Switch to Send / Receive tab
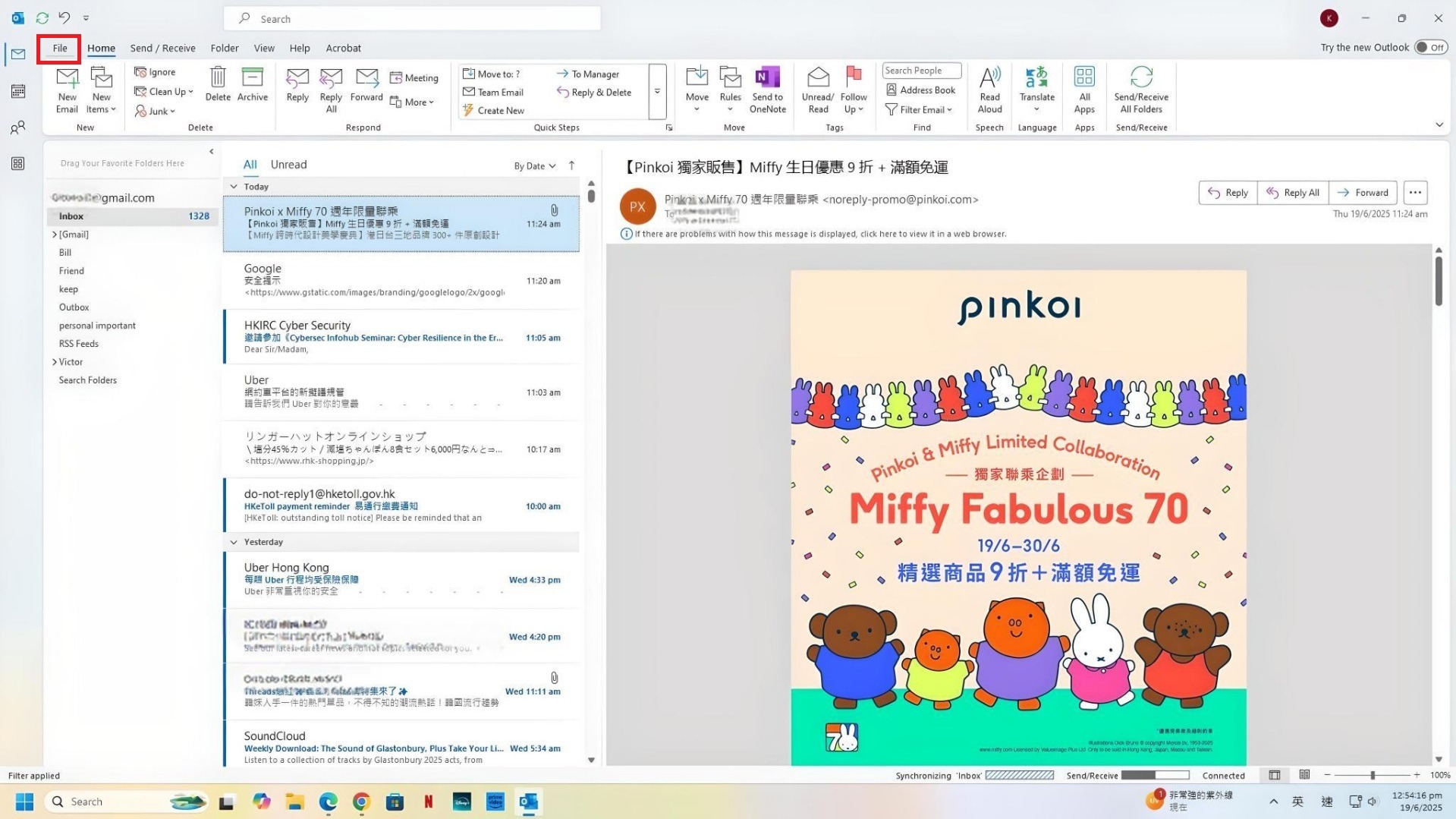 pyautogui.click(x=162, y=48)
